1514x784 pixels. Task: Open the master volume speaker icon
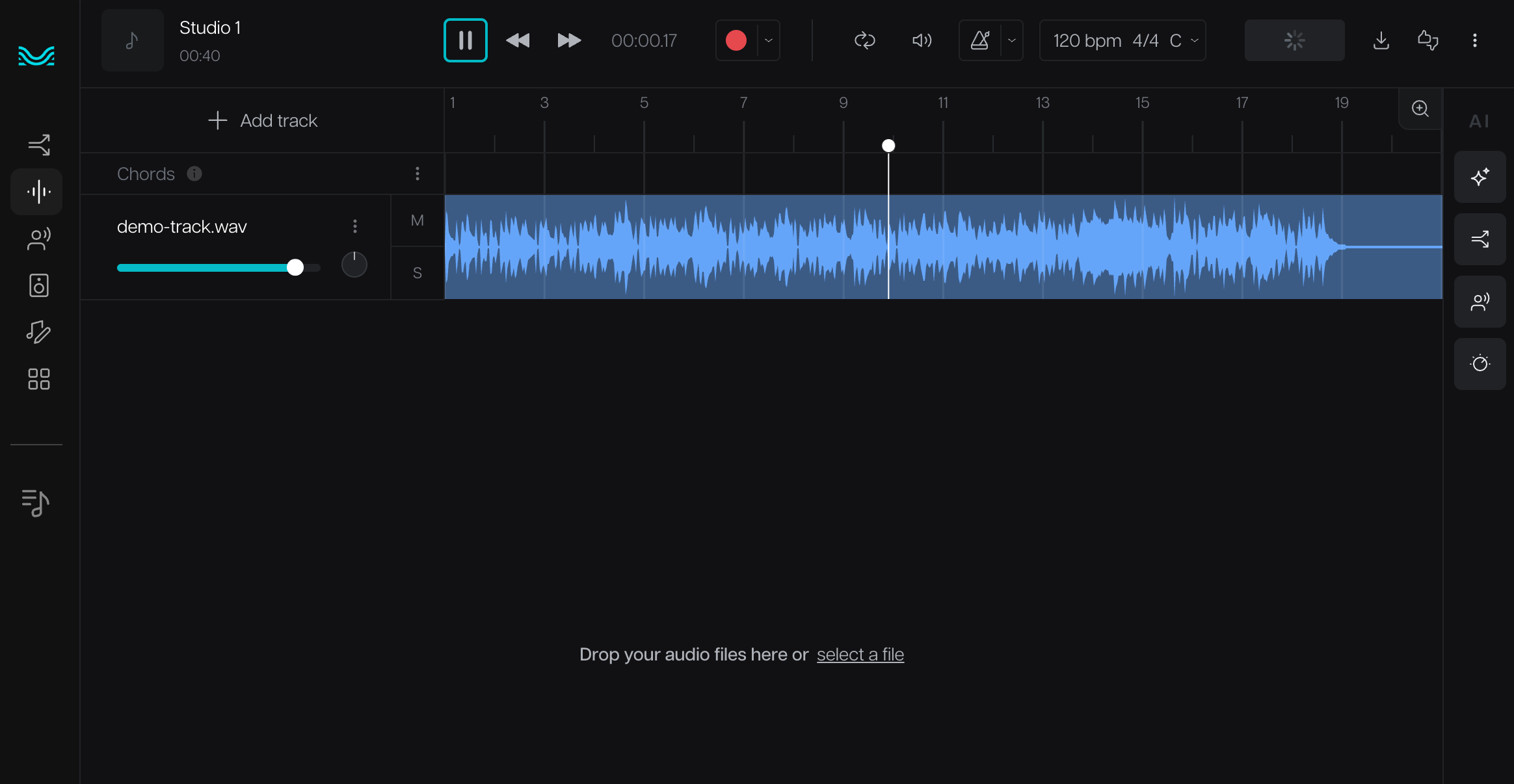click(922, 40)
